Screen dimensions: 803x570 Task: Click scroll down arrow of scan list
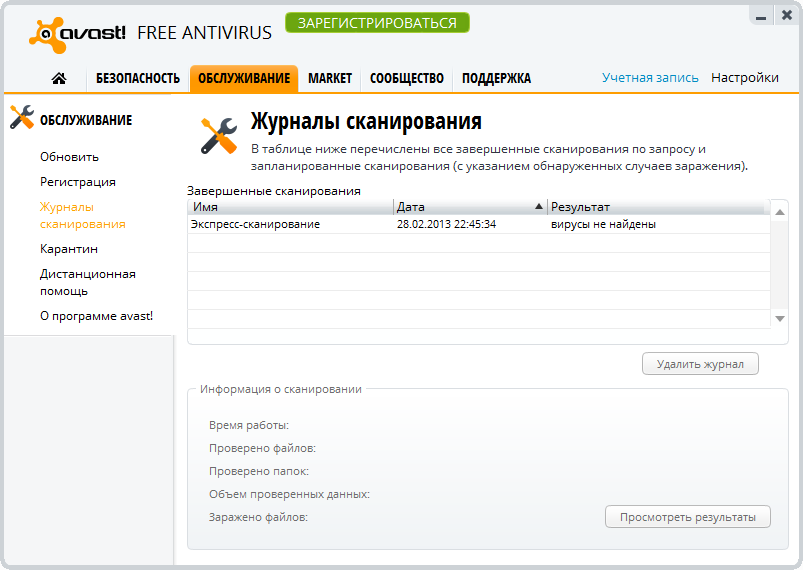point(780,319)
